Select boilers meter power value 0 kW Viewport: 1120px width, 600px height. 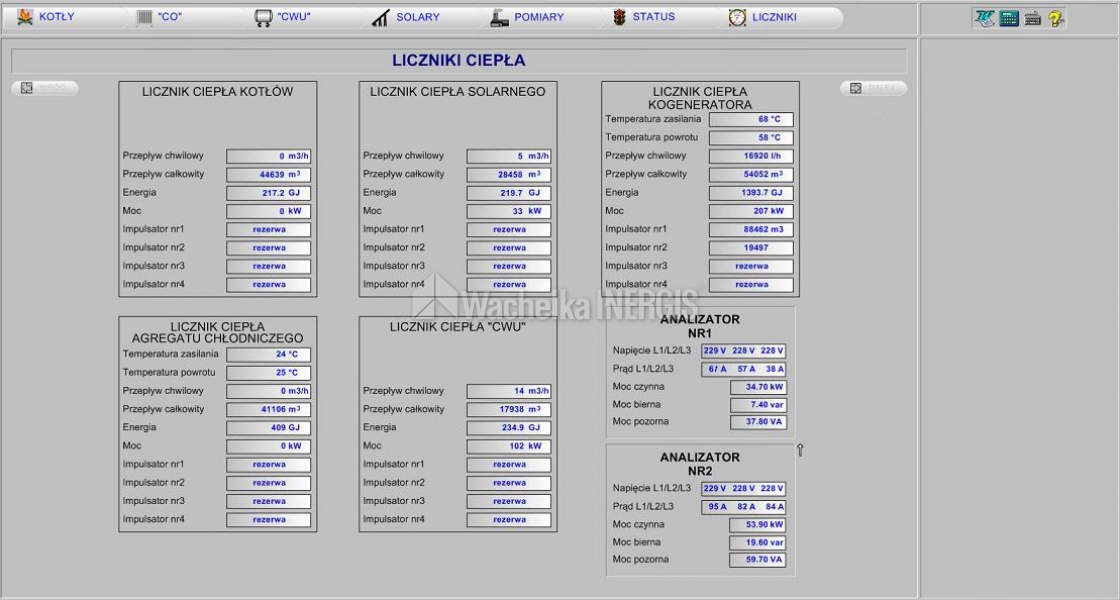tap(269, 211)
